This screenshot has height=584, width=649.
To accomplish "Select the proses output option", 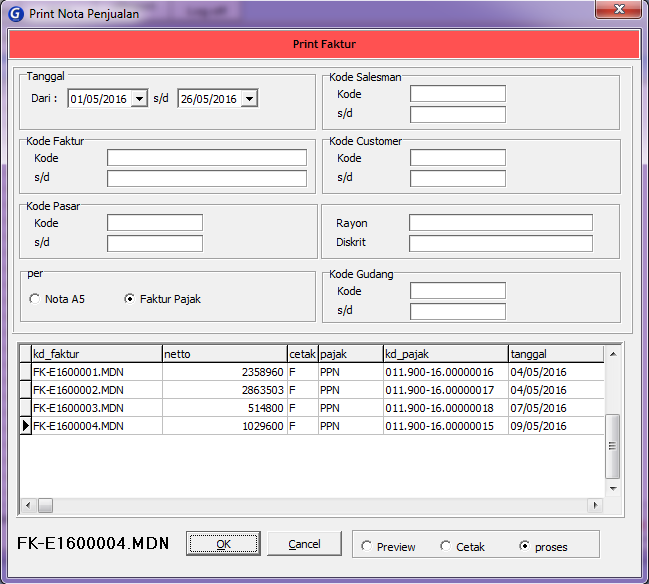I will coord(525,547).
